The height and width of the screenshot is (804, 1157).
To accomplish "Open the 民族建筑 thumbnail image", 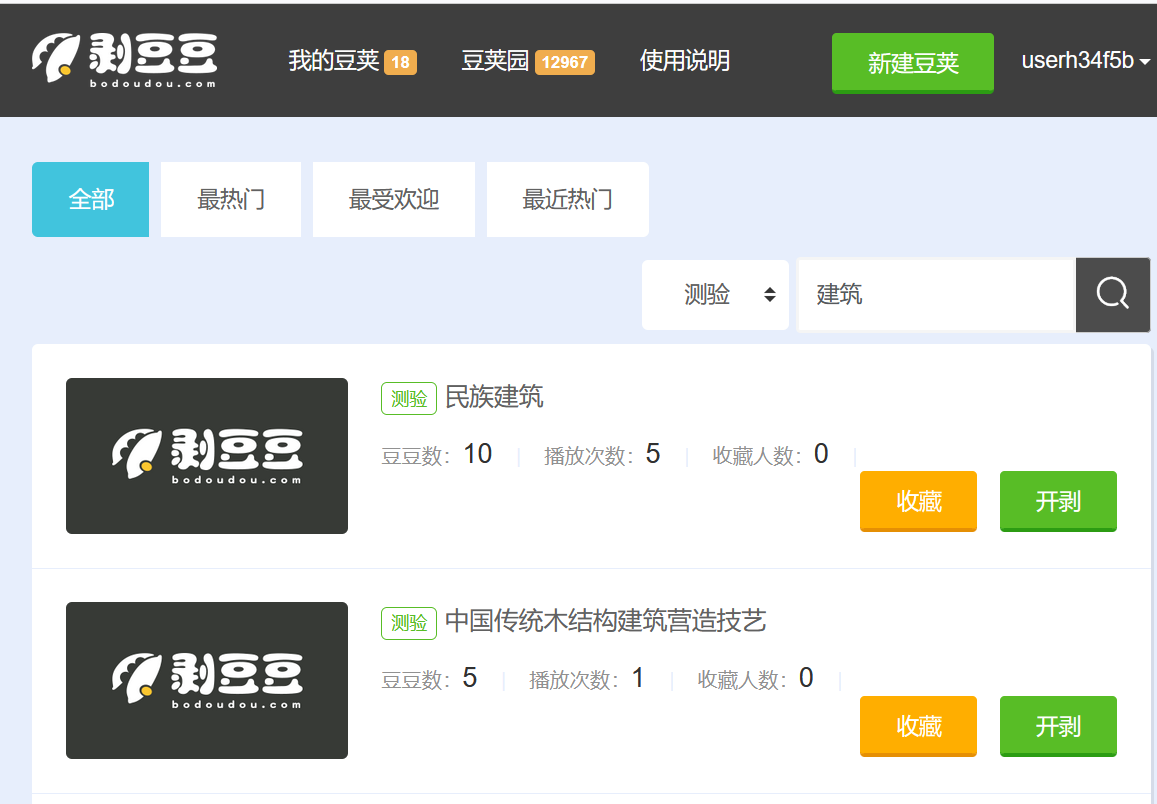I will (207, 456).
